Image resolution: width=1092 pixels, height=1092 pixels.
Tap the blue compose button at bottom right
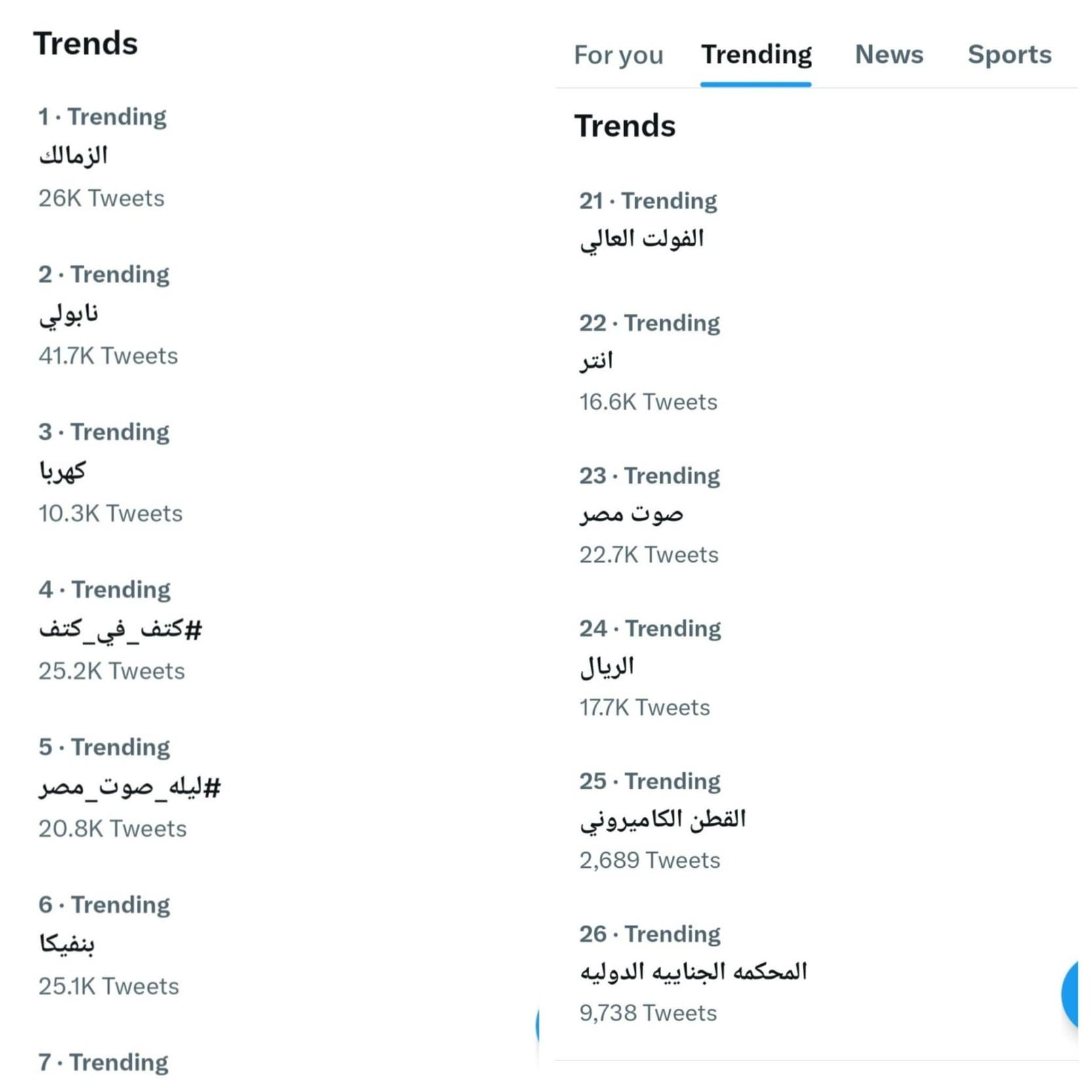pyautogui.click(x=1070, y=994)
